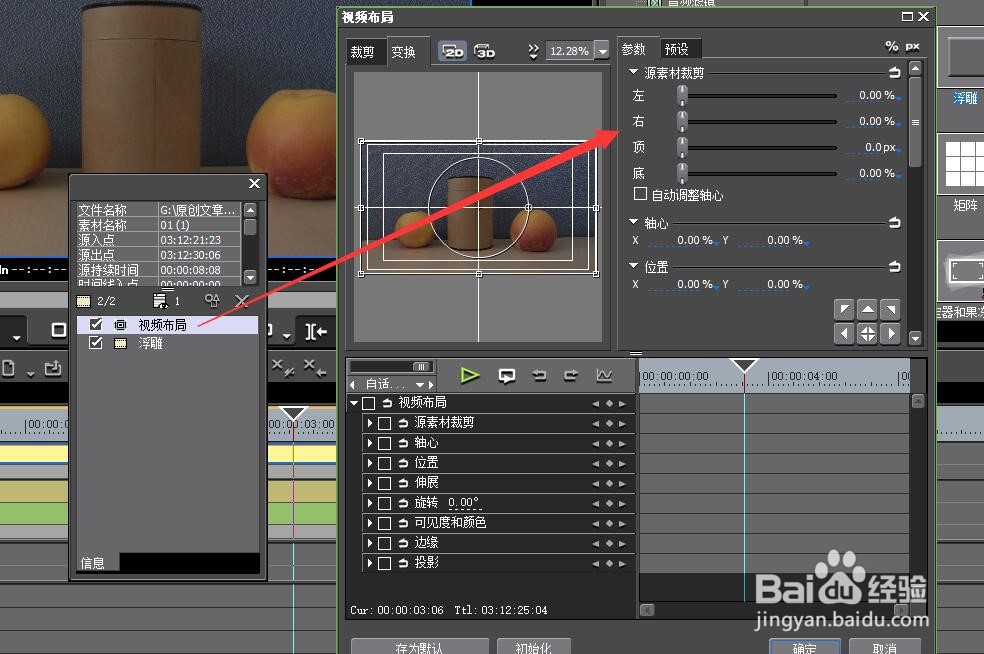Collapse the 源素材裁剪 parameter section
Screen dimensions: 984x654
tap(634, 72)
